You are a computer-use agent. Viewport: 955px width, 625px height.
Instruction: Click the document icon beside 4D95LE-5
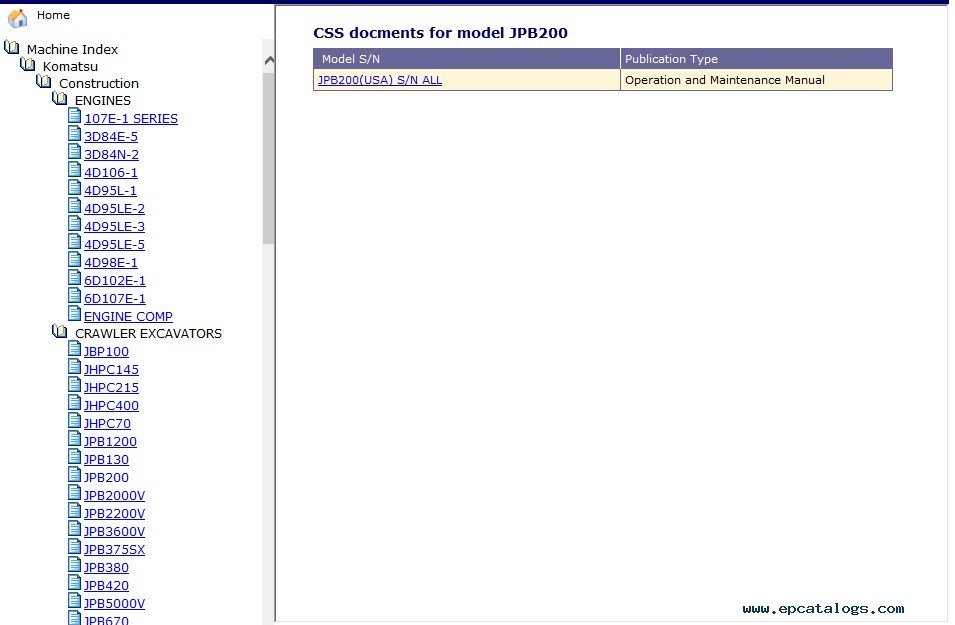(74, 242)
